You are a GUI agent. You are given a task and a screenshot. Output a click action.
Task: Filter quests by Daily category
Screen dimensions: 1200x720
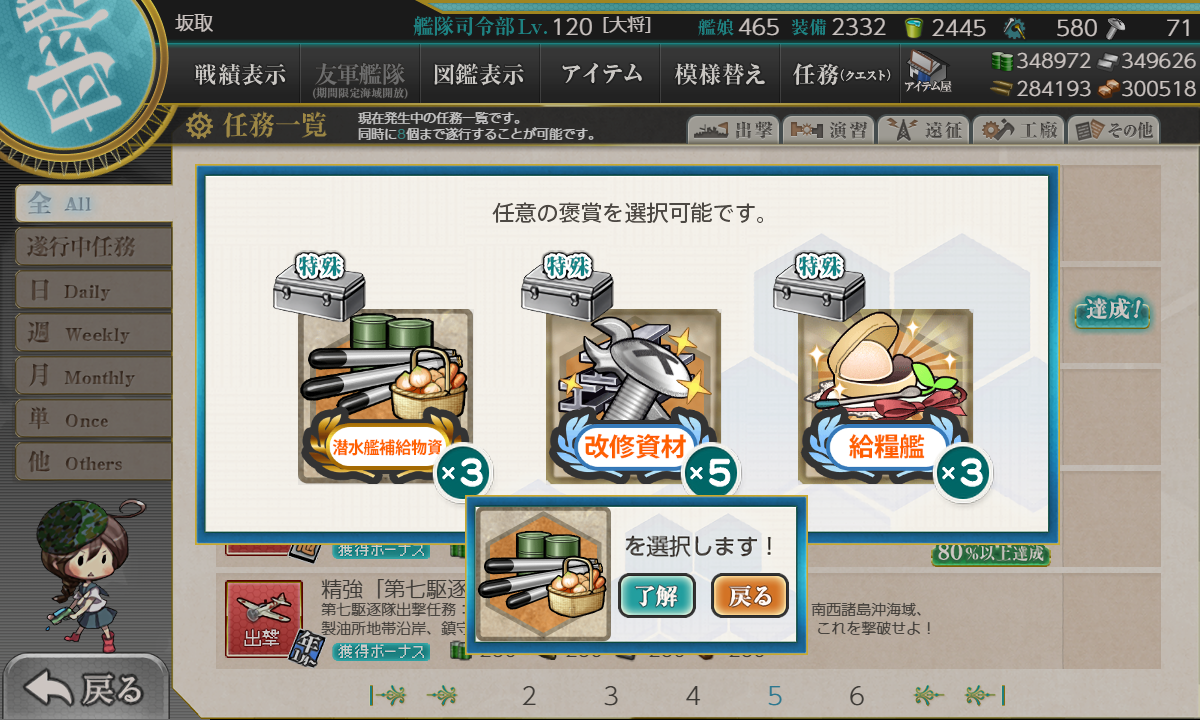(x=92, y=291)
